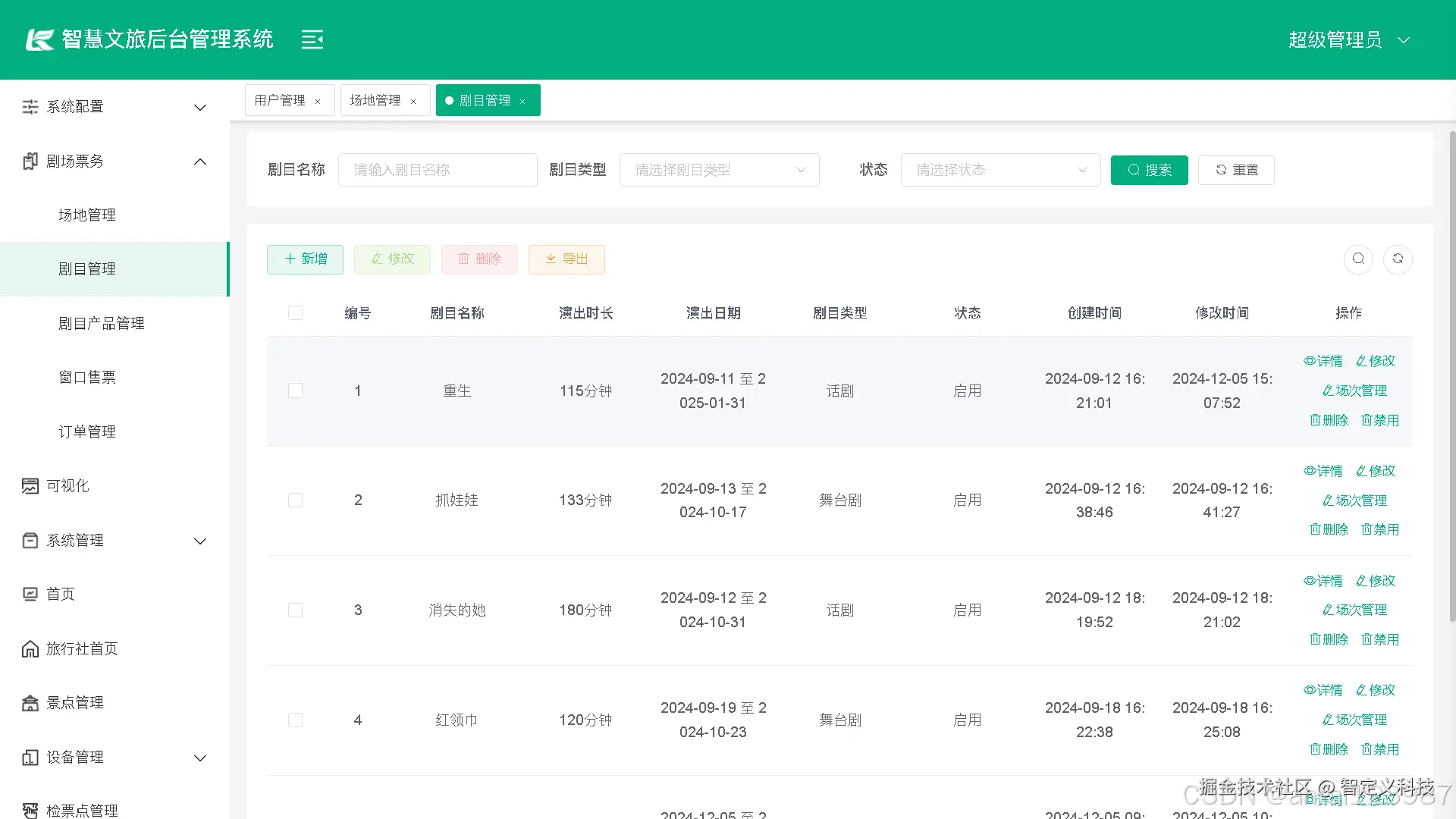View 详情 for row 1 重生
Viewport: 1456px width, 819px height.
1323,361
